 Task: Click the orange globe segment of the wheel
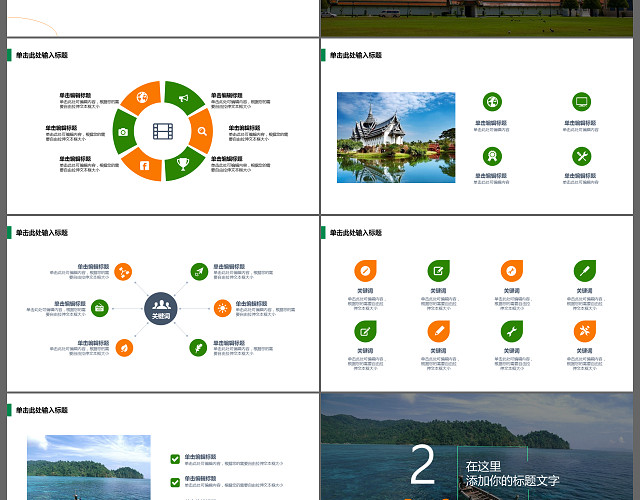(x=142, y=98)
